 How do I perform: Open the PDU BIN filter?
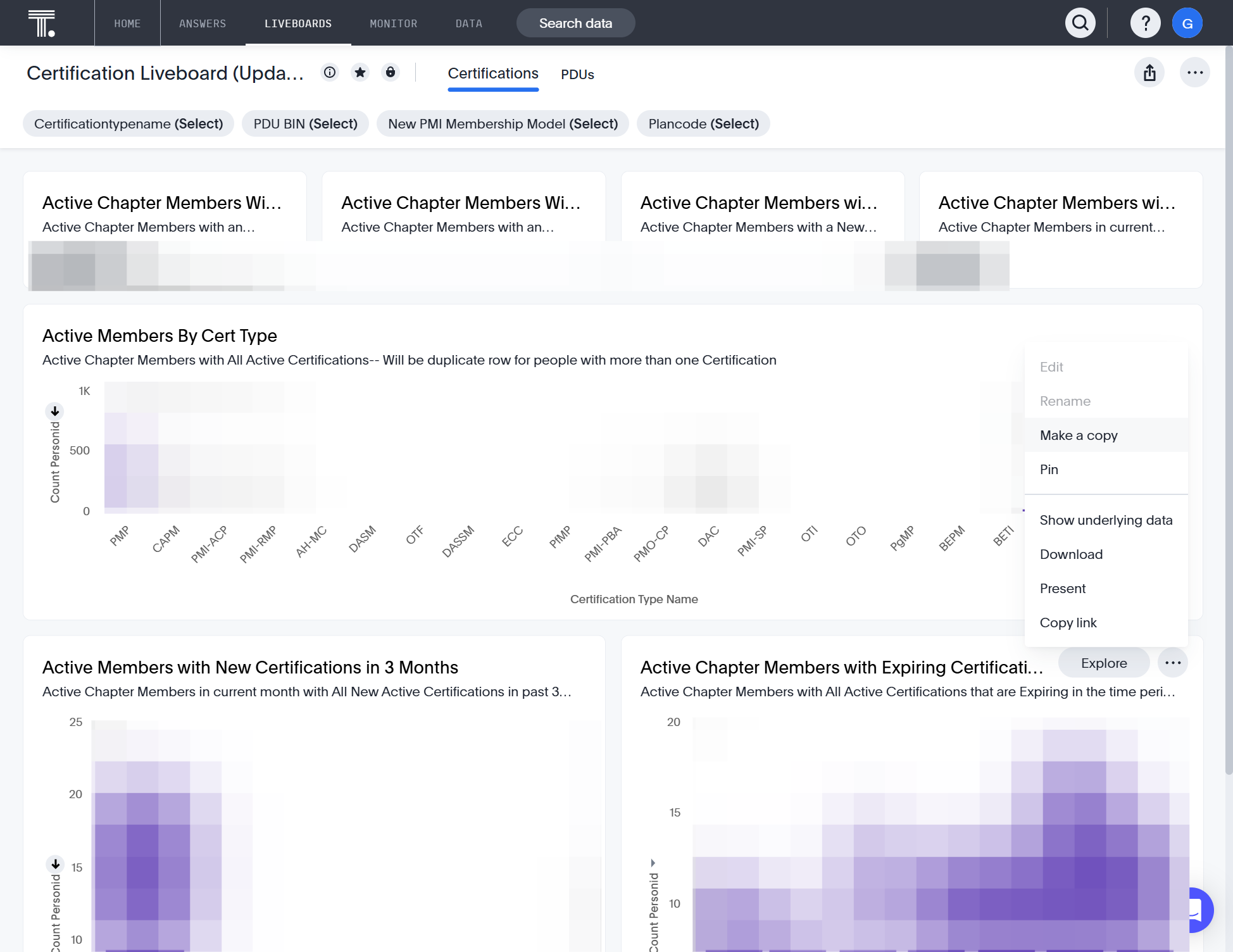(306, 123)
